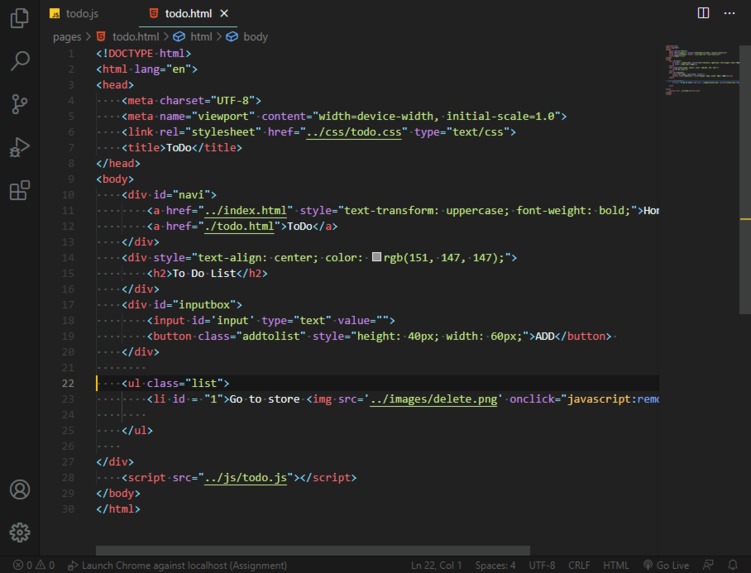The image size is (751, 573).
Task: Click the <div id="navi"> line
Action: [x=169, y=195]
